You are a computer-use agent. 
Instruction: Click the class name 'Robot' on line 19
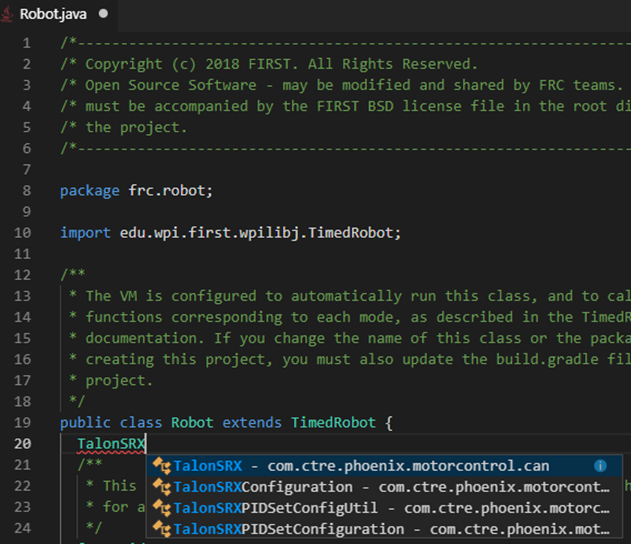click(x=192, y=423)
